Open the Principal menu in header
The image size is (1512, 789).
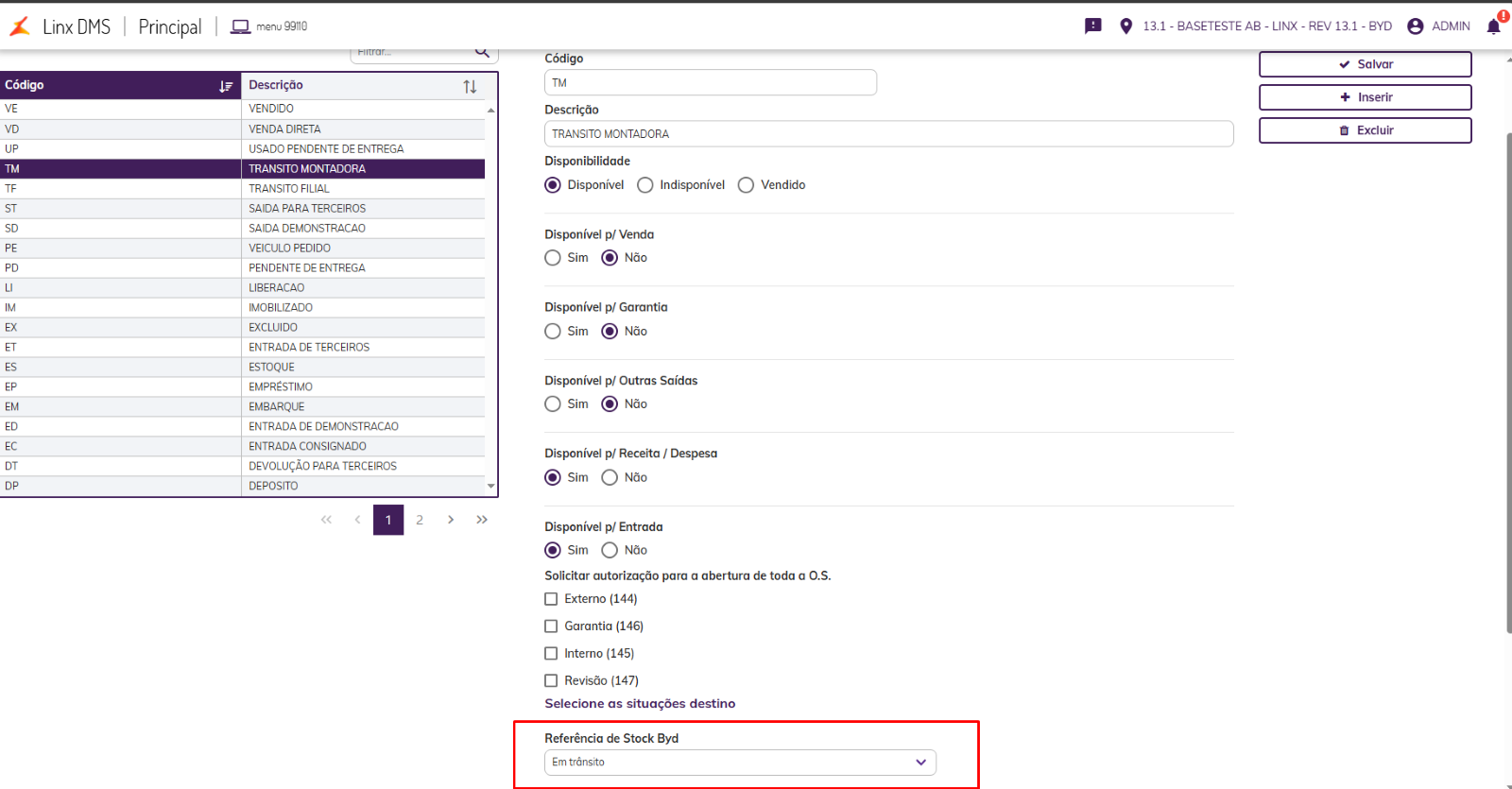pyautogui.click(x=170, y=26)
